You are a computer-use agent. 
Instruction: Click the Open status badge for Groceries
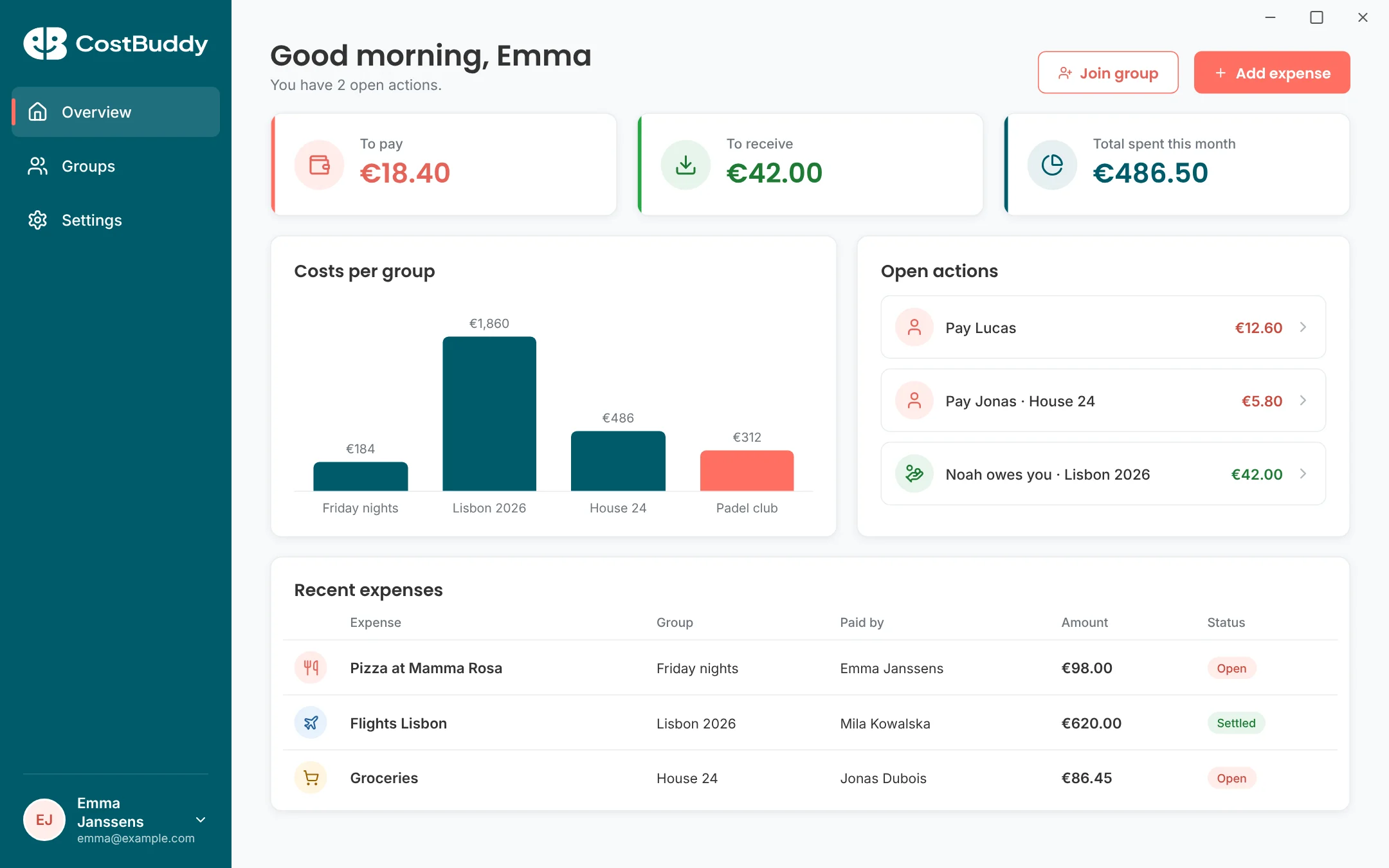pyautogui.click(x=1231, y=778)
